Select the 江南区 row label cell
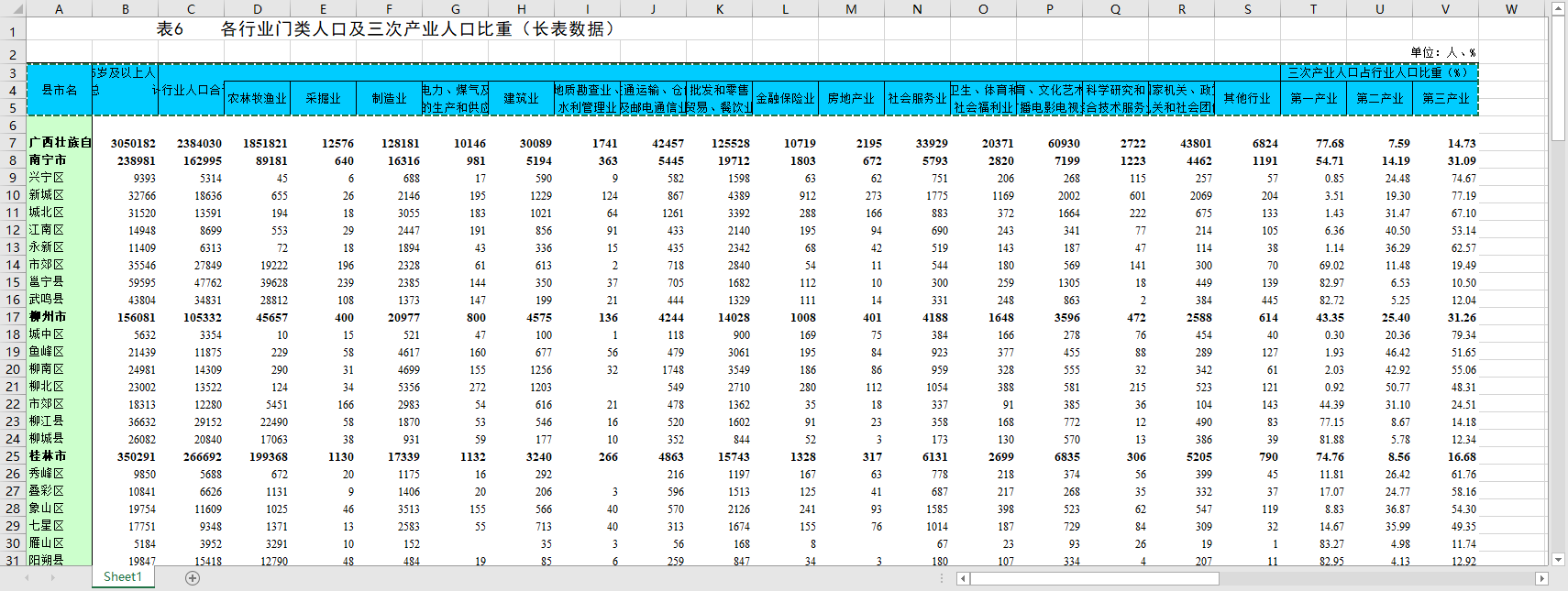This screenshot has height=591, width=1568. pos(60,230)
